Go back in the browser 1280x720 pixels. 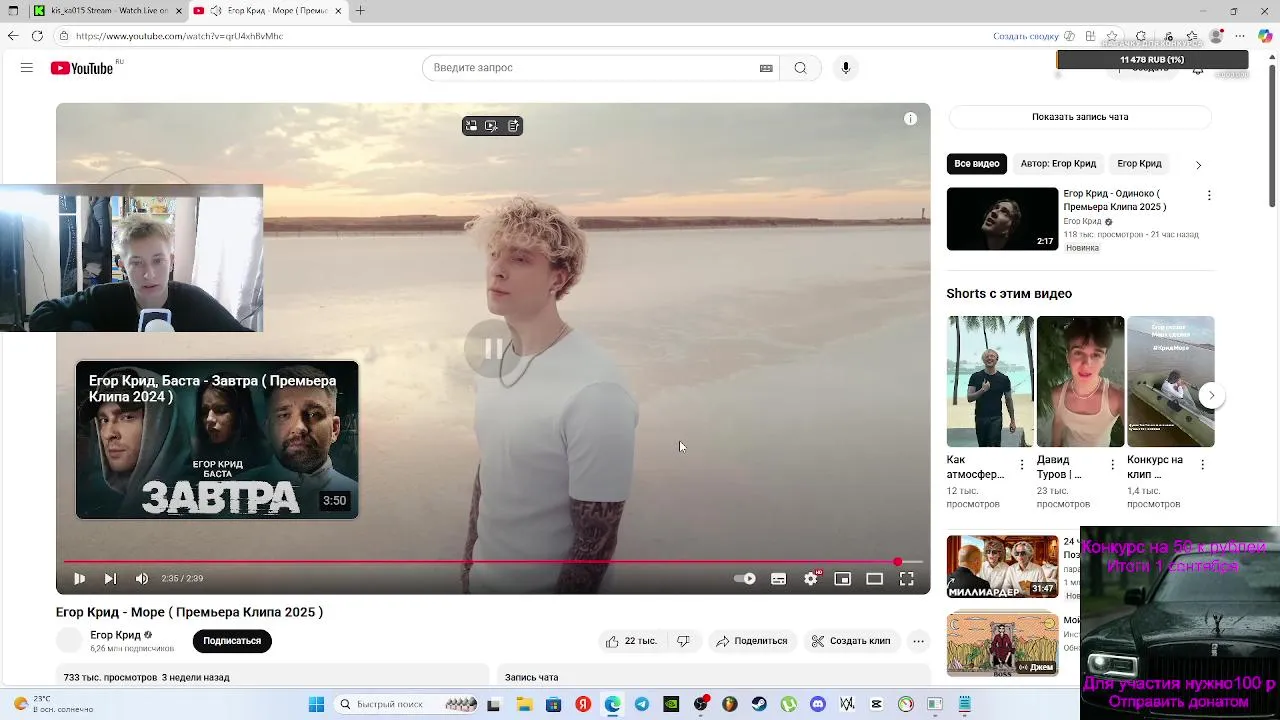tap(13, 36)
